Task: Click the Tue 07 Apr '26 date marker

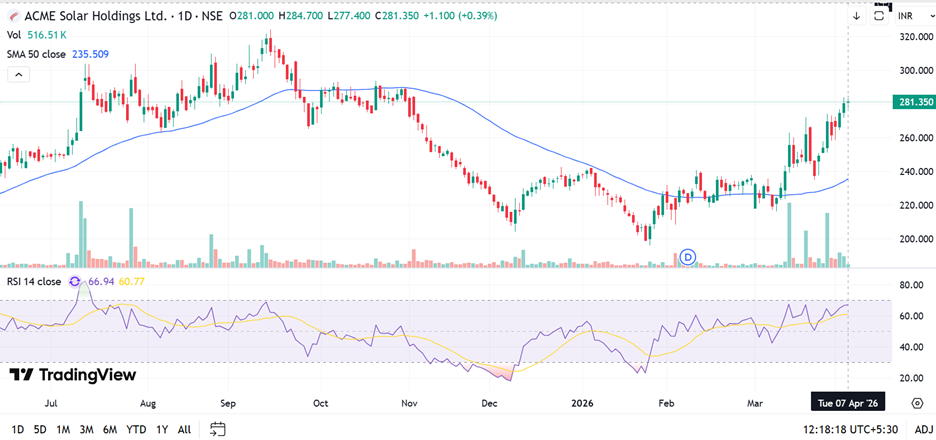Action: (847, 402)
